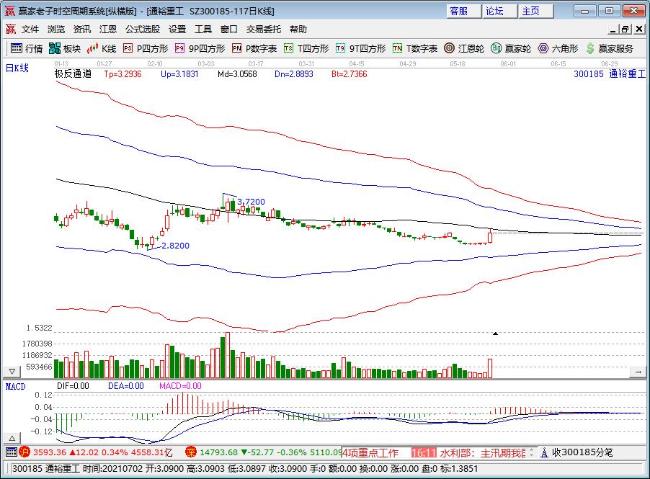Click the 14793.68 Shenzhen index value
This screenshot has height=479, width=650.
tap(218, 452)
